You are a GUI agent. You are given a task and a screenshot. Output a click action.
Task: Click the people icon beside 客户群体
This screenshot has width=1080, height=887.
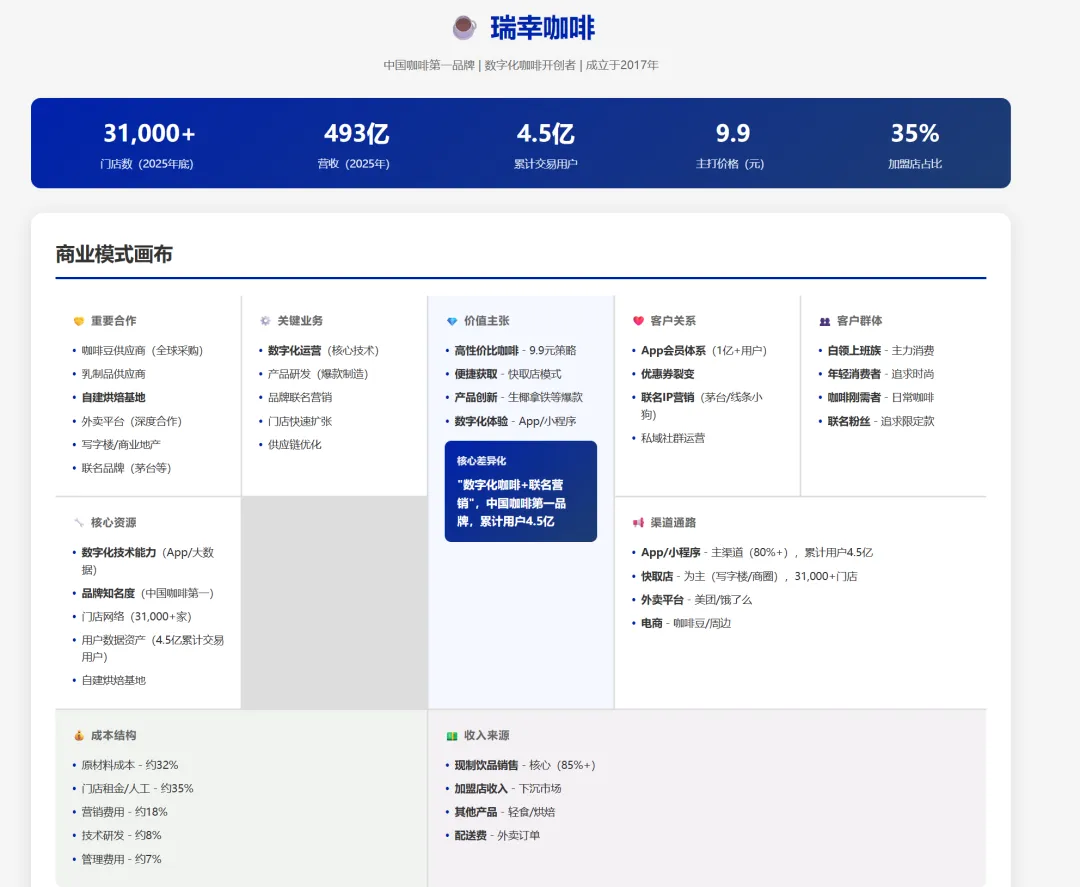pos(824,321)
